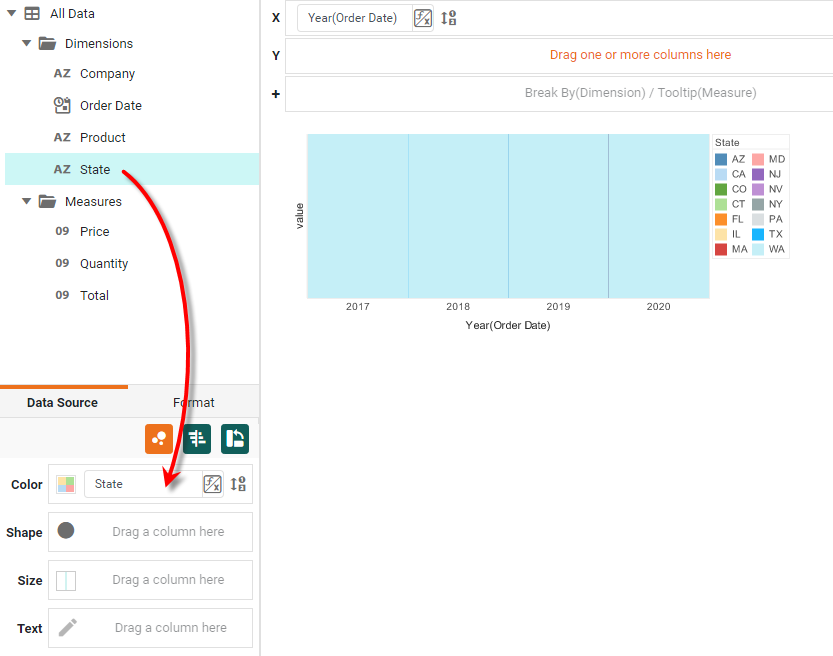Viewport: 833px width, 656px height.
Task: Click the Text pencil icon
Action: [67, 628]
